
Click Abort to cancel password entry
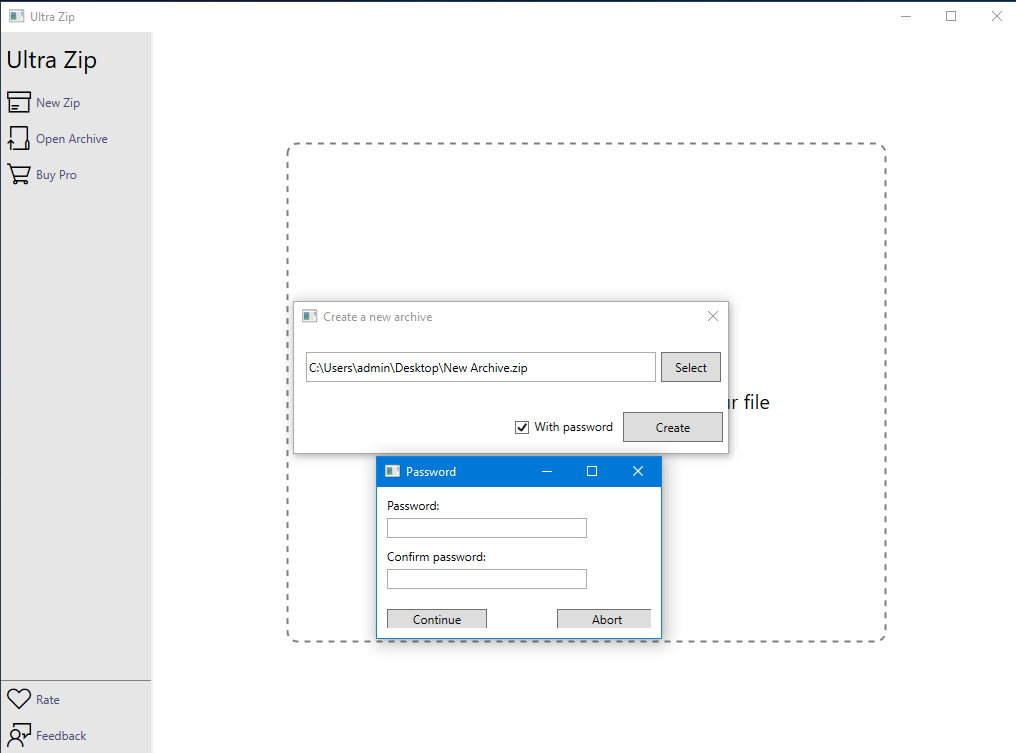point(603,618)
